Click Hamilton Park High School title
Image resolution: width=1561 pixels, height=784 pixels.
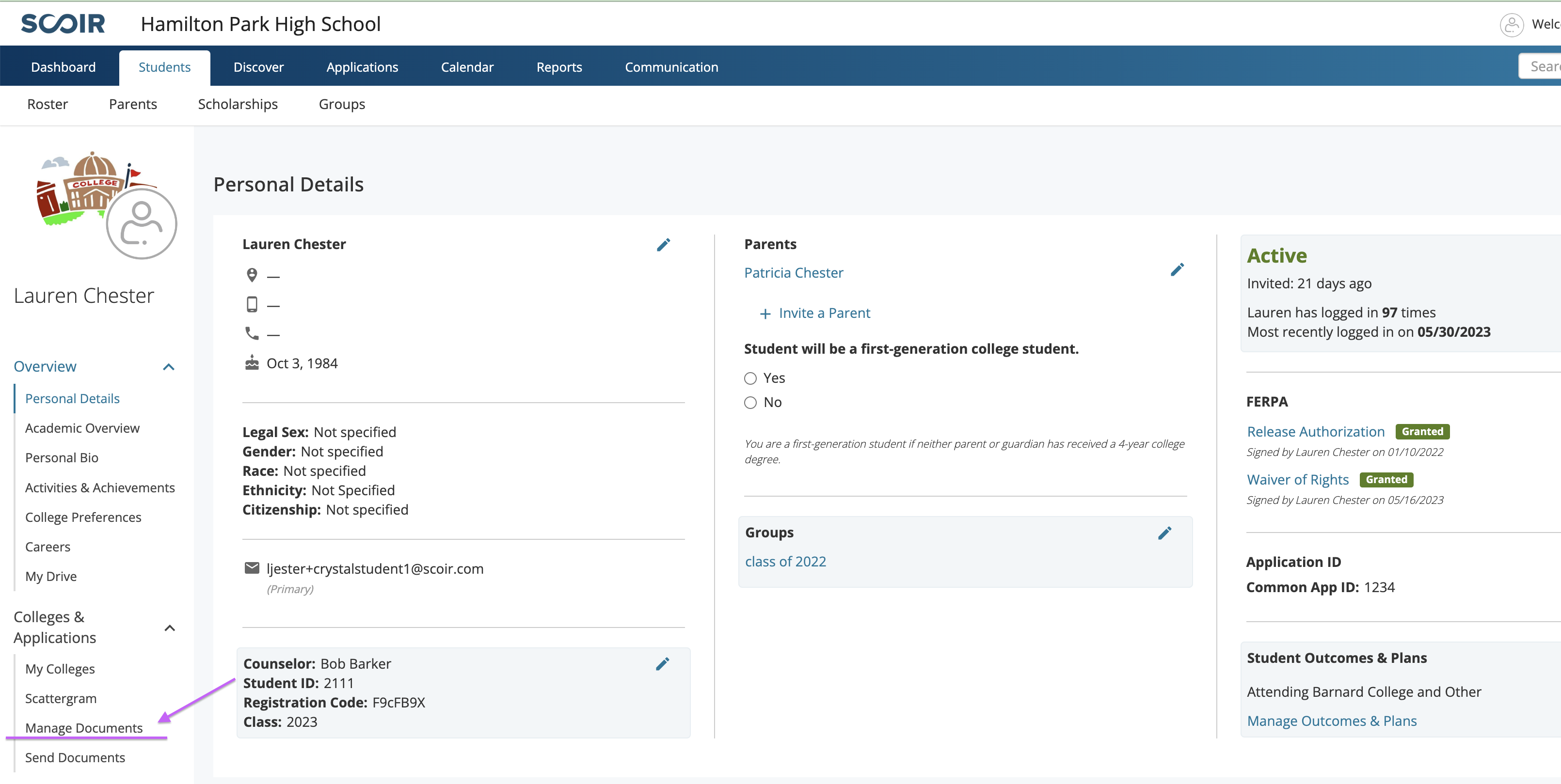coord(261,24)
